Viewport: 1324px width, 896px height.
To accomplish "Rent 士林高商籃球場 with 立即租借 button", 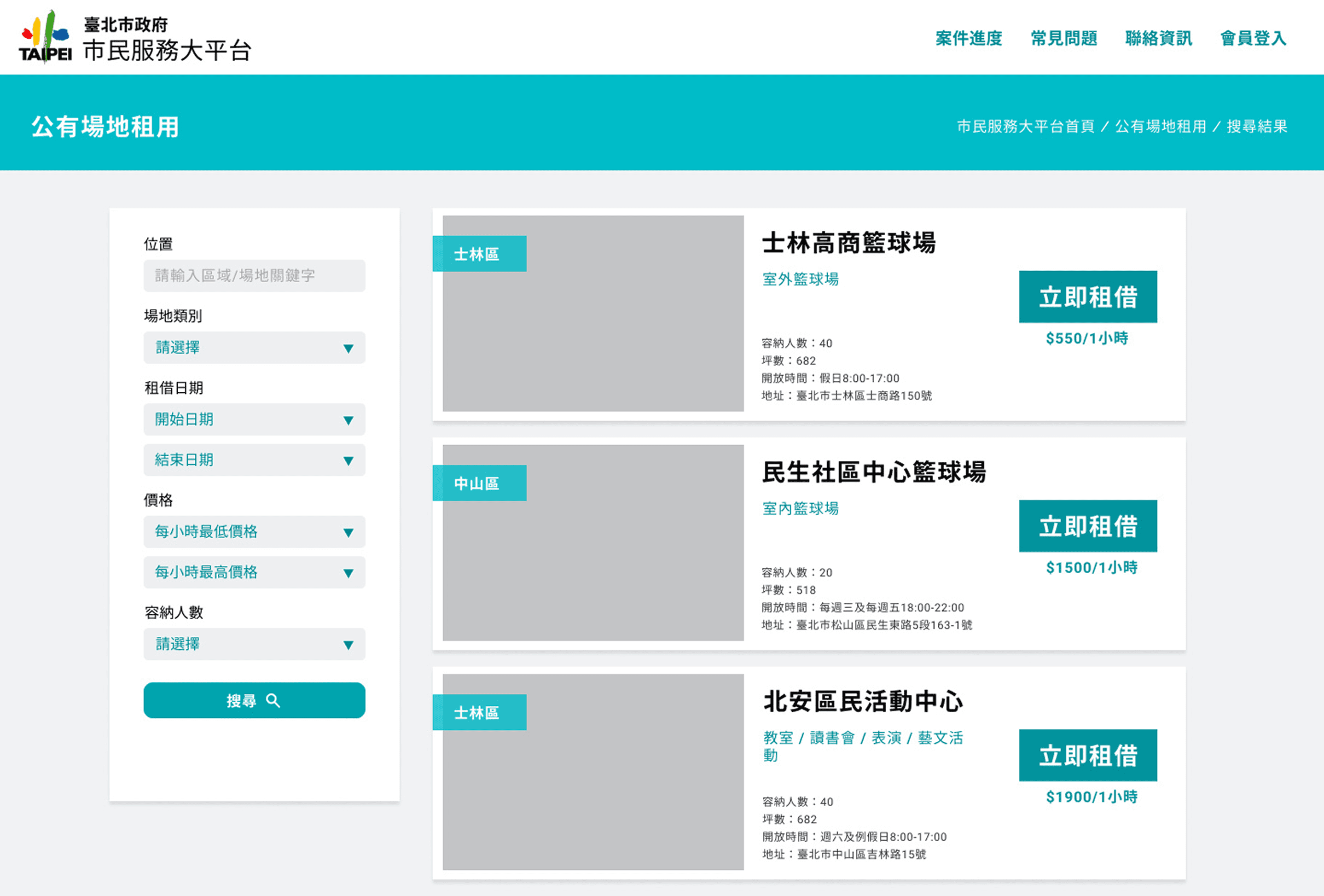I will point(1087,297).
